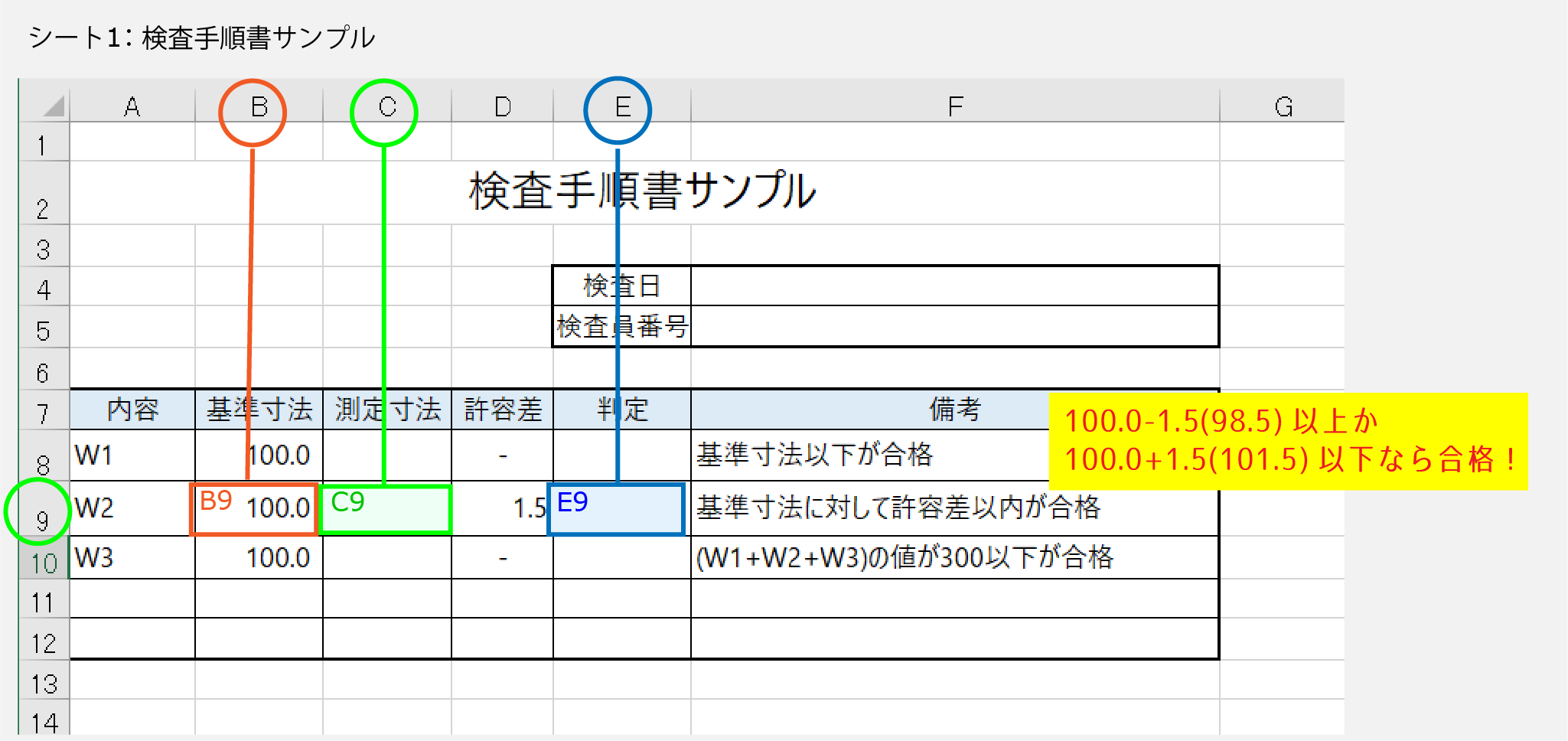This screenshot has height=741, width=1568.
Task: Click cell B9 with value 100.0
Action: [x=254, y=509]
